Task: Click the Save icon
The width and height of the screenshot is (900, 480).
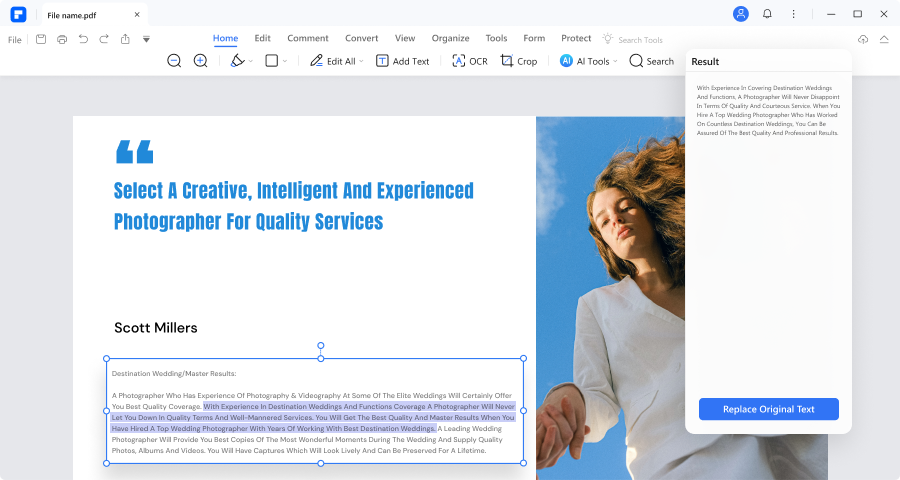Action: pos(41,39)
